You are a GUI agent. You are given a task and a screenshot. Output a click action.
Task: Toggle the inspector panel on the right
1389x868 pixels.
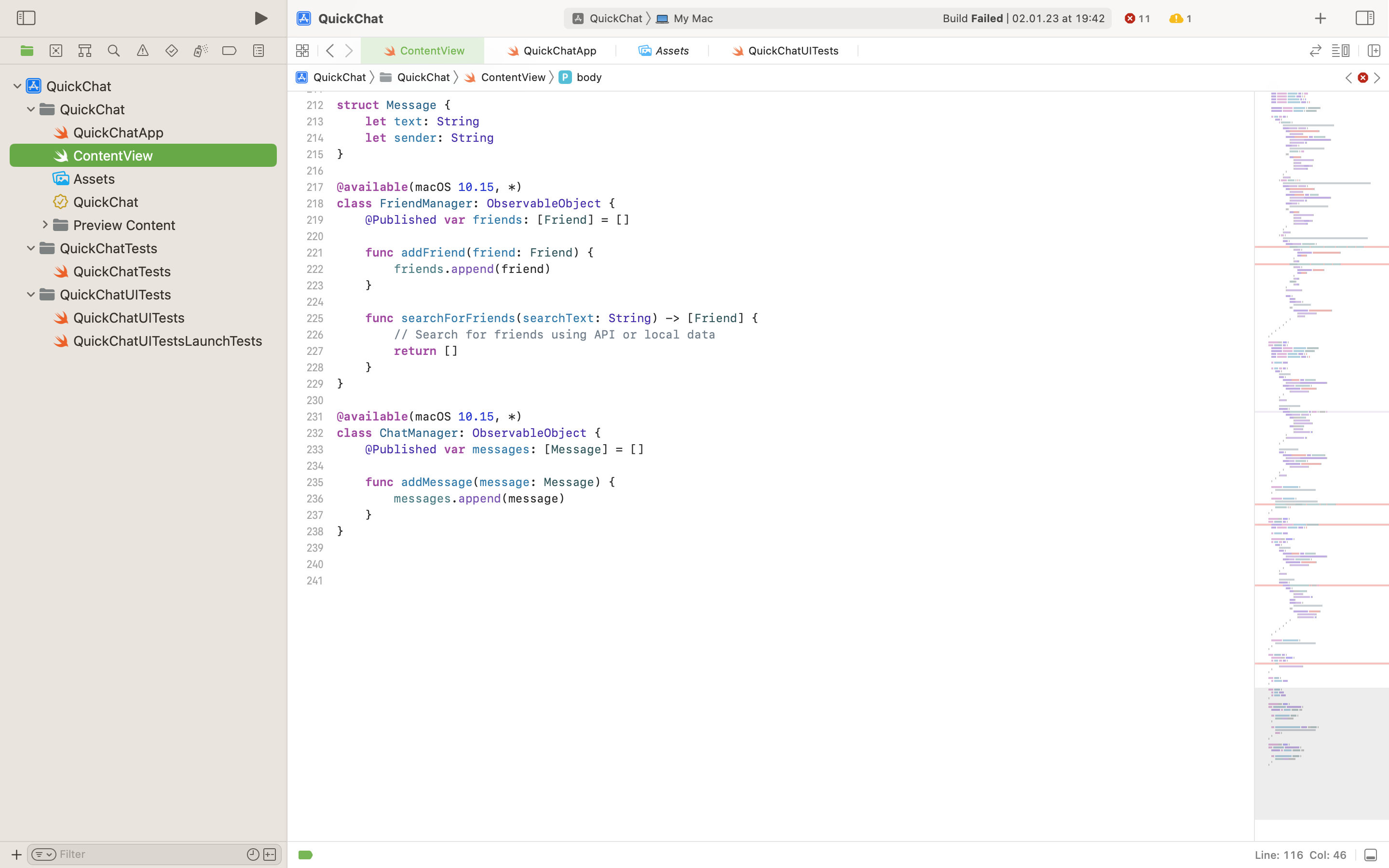point(1365,18)
